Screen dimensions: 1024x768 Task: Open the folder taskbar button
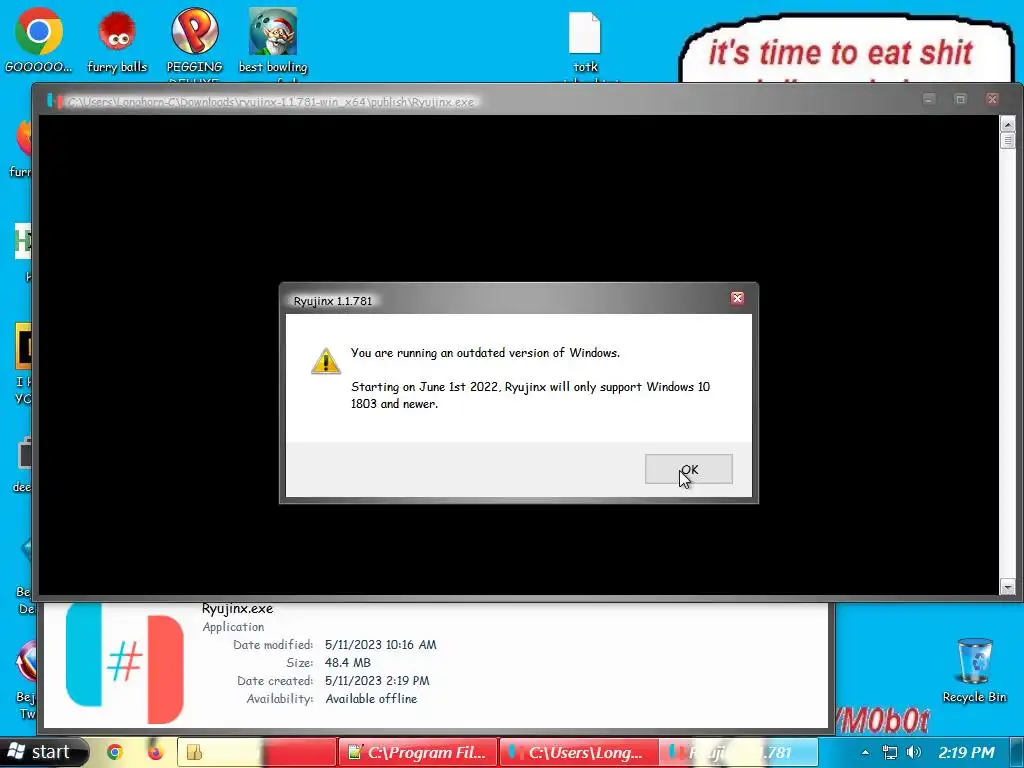257,752
